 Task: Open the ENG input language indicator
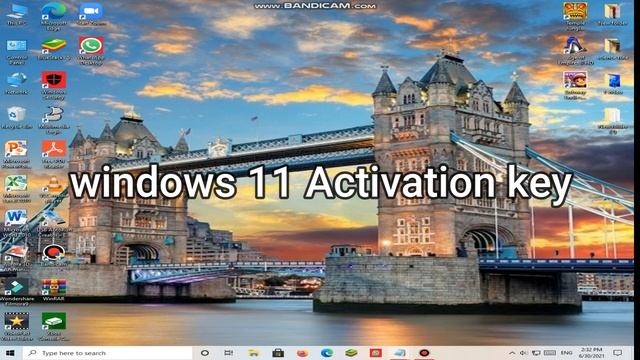tap(567, 353)
